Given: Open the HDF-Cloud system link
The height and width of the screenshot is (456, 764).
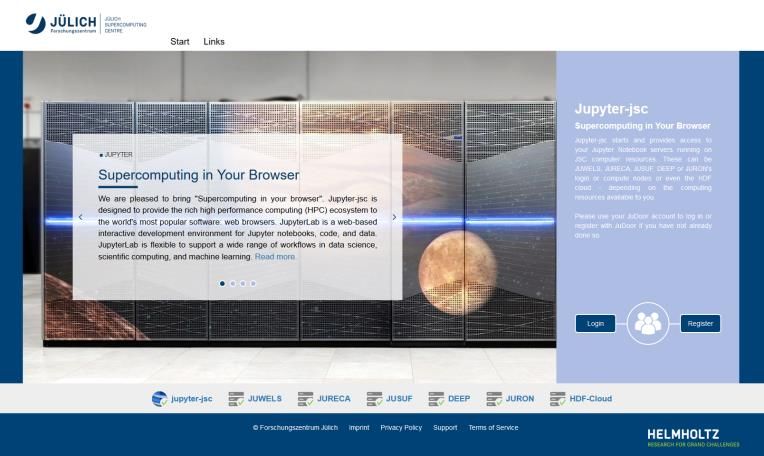Looking at the screenshot, I should tap(591, 399).
